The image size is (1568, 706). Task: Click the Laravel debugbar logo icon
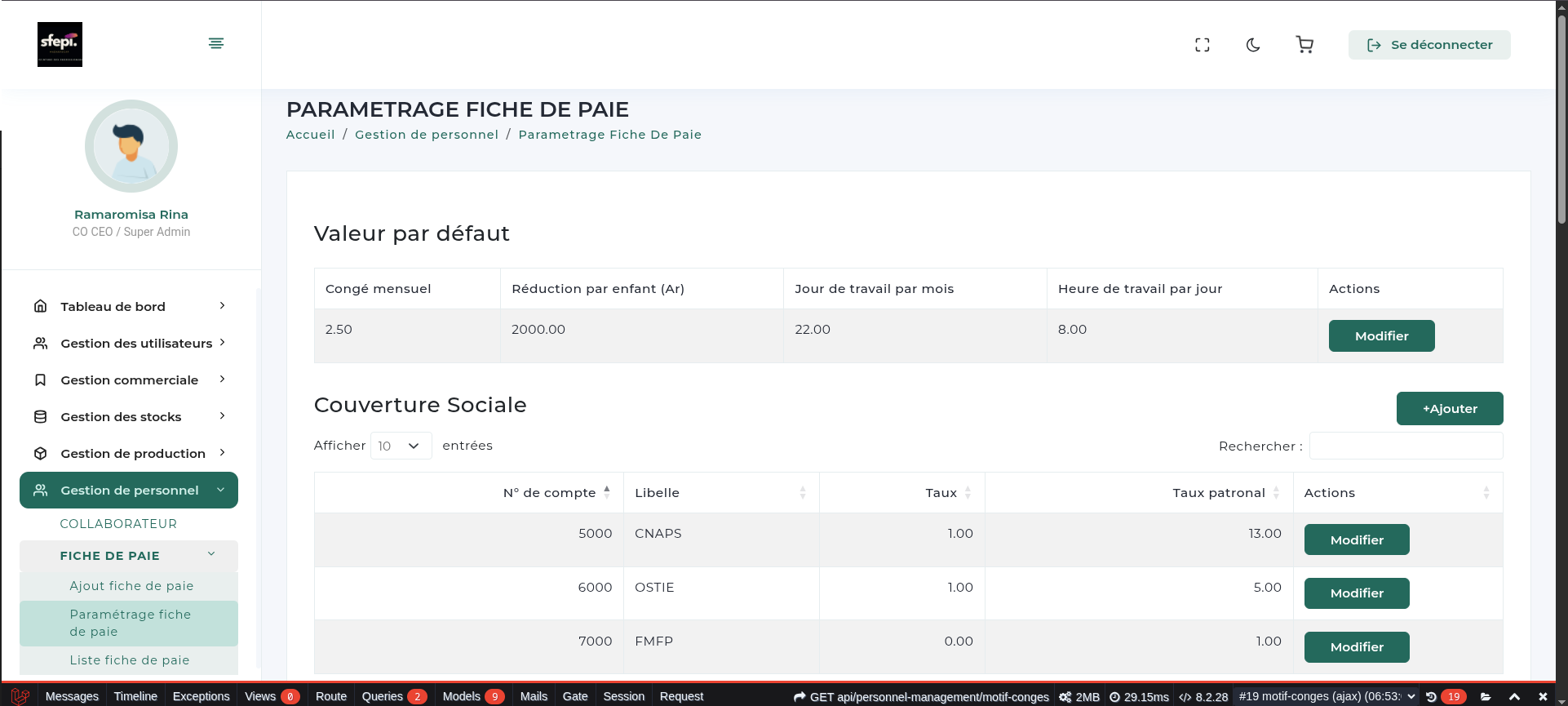pyautogui.click(x=20, y=696)
